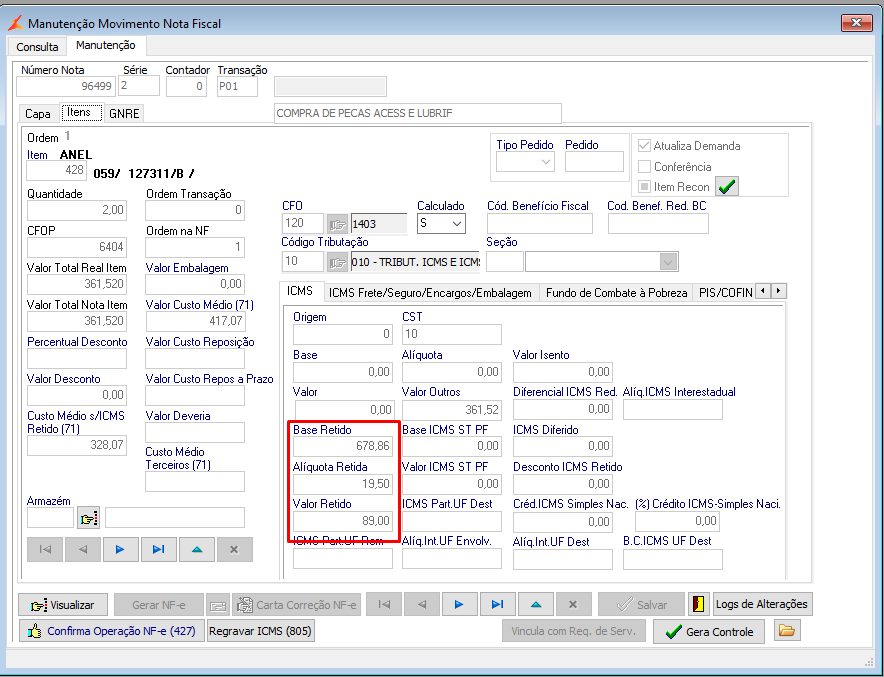The image size is (884, 677).
Task: Jump to last item in item navigator
Action: (x=158, y=549)
